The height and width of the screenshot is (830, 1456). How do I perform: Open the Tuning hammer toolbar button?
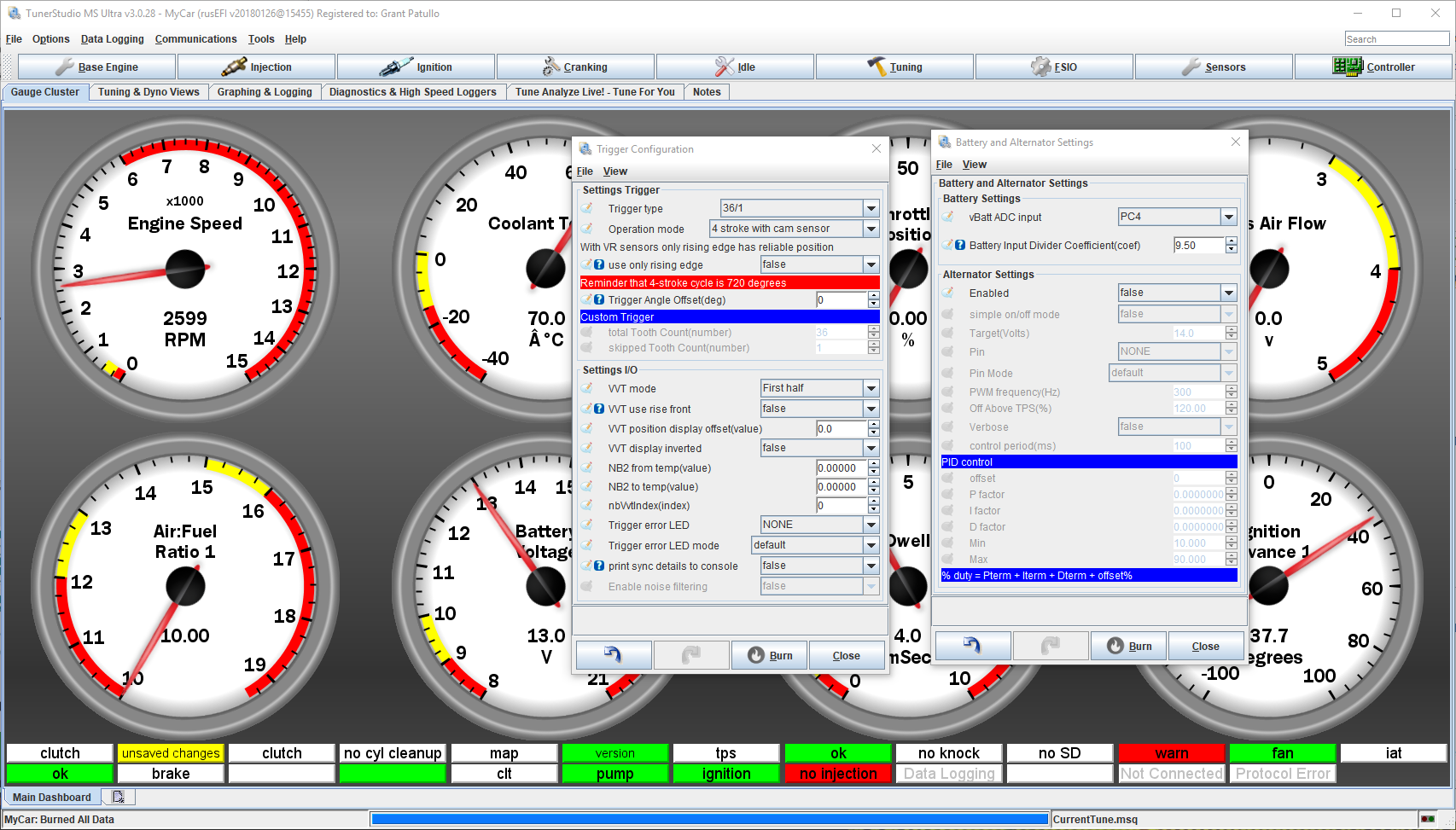[x=894, y=67]
